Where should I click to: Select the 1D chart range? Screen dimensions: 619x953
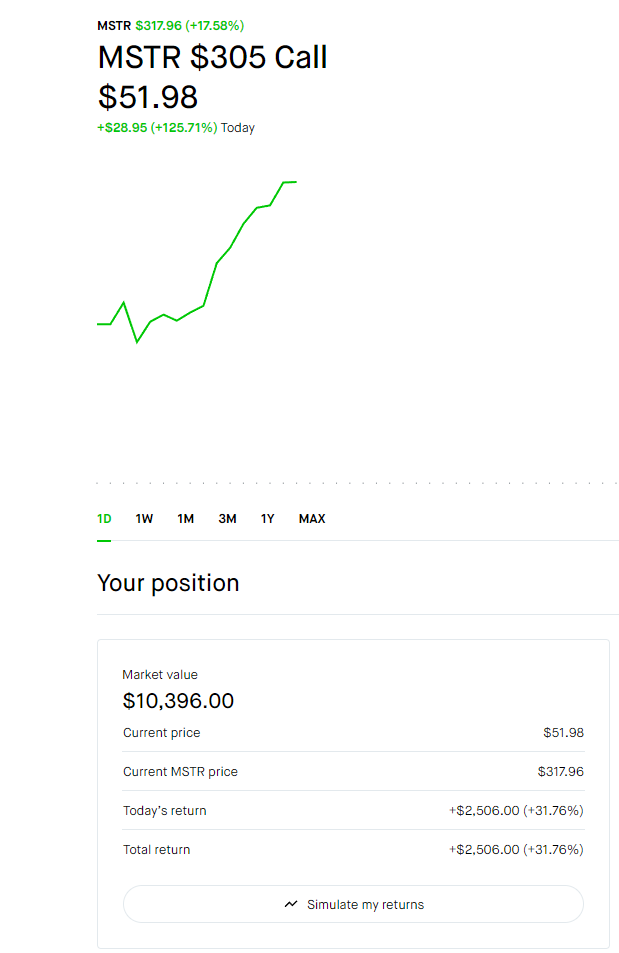(x=104, y=518)
